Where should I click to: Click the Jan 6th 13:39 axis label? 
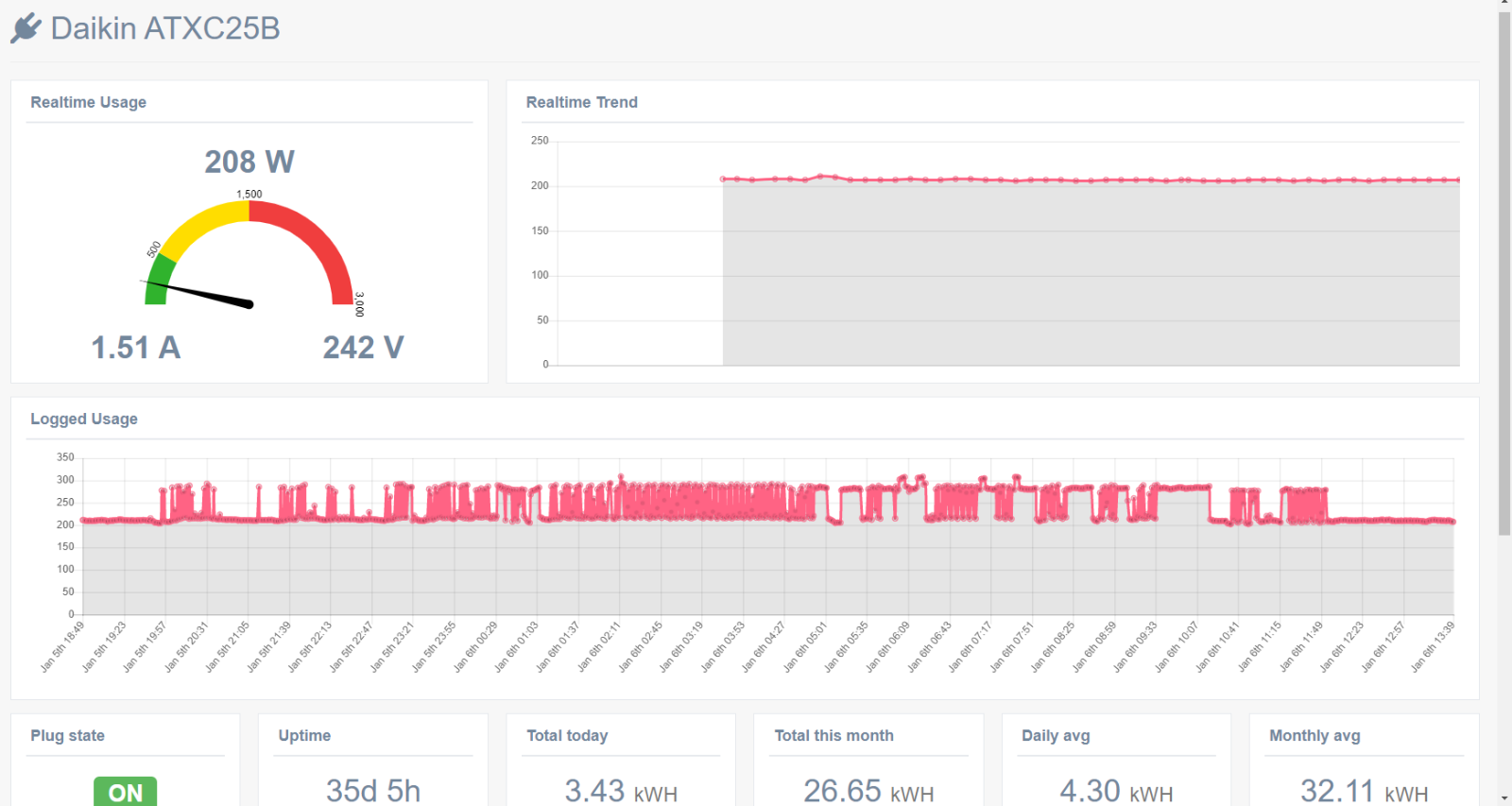point(1434,646)
